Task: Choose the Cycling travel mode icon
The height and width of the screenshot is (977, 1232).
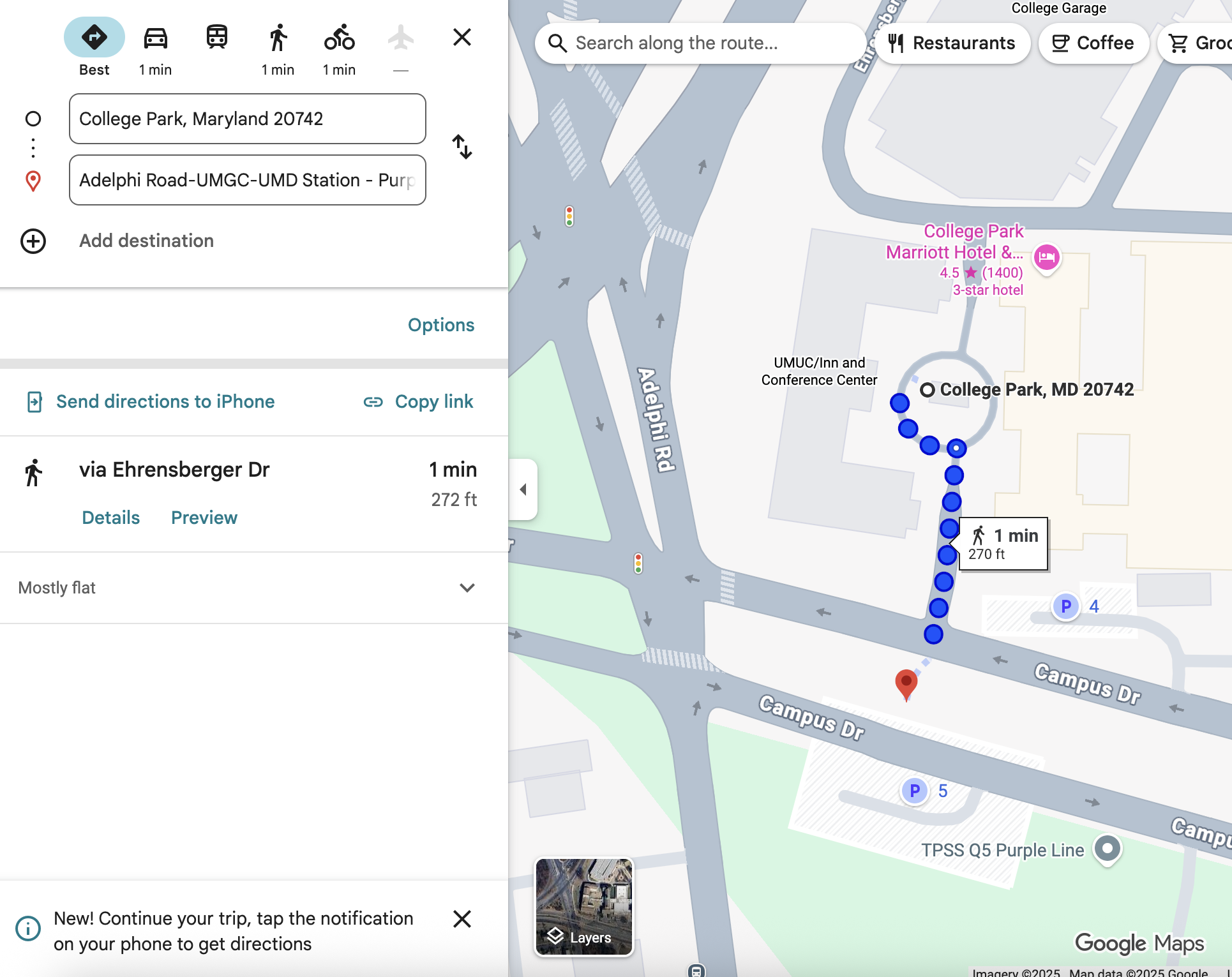Action: tap(339, 38)
